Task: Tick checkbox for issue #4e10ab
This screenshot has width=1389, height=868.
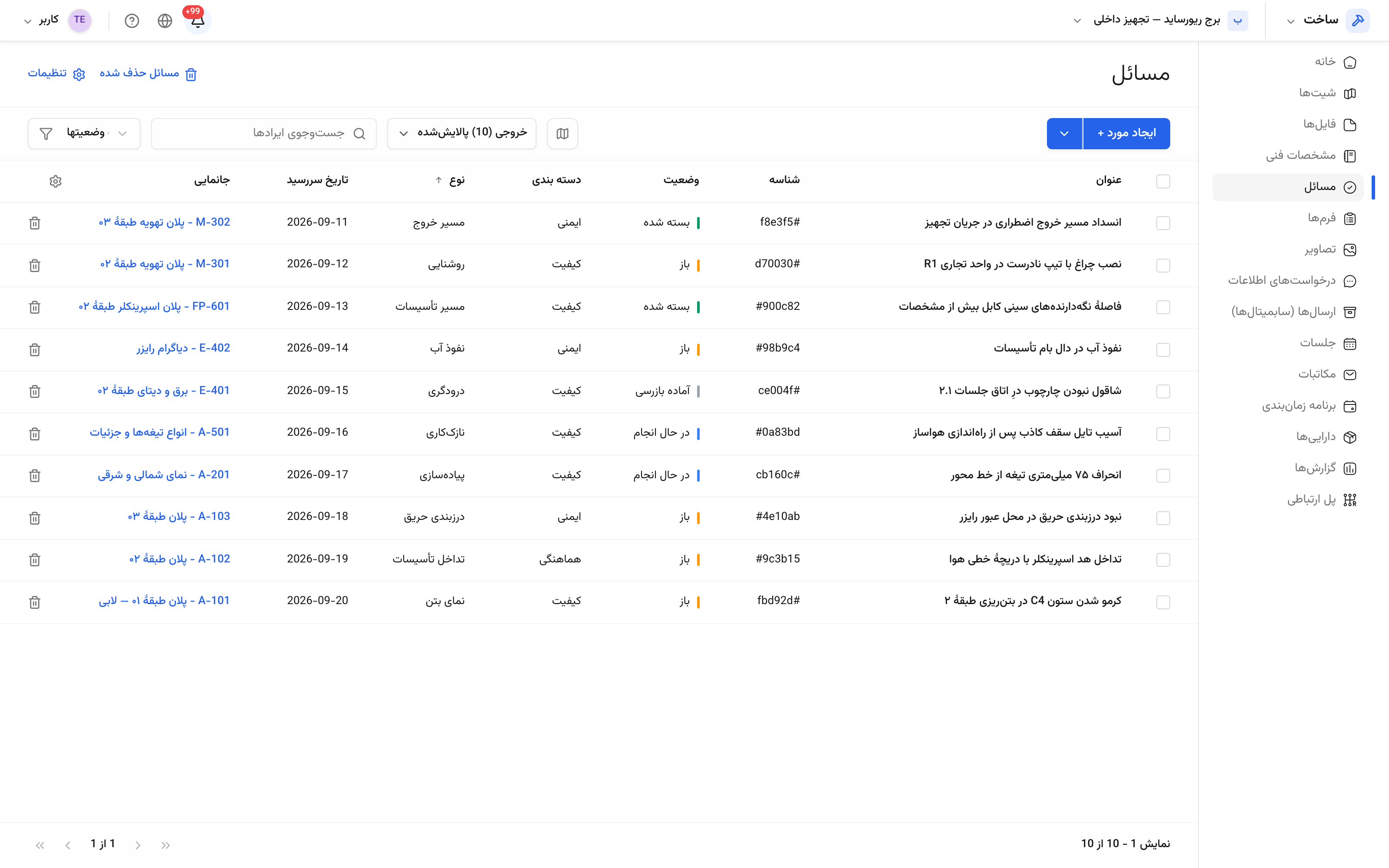Action: 1163,518
